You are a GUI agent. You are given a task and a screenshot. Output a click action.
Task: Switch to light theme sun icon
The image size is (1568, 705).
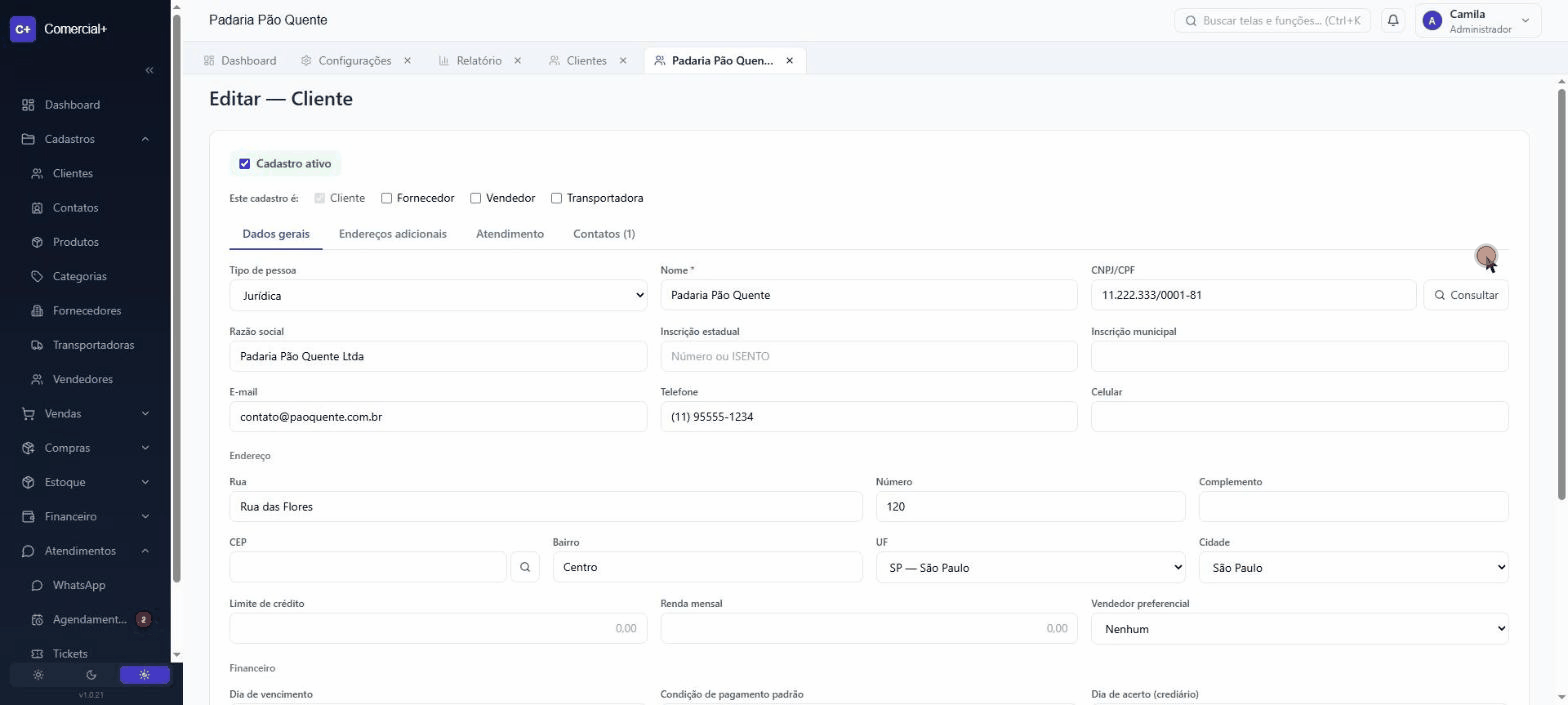[38, 675]
